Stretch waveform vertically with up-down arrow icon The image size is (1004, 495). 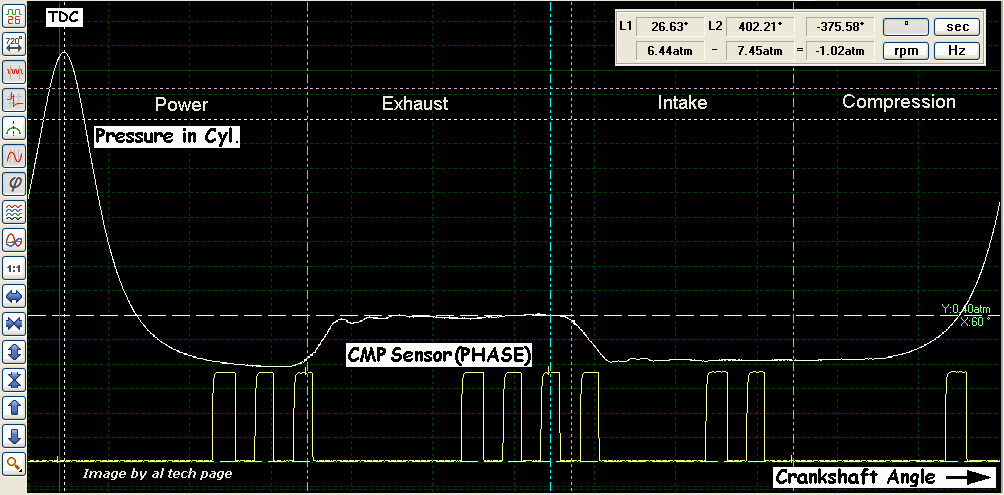(x=14, y=352)
